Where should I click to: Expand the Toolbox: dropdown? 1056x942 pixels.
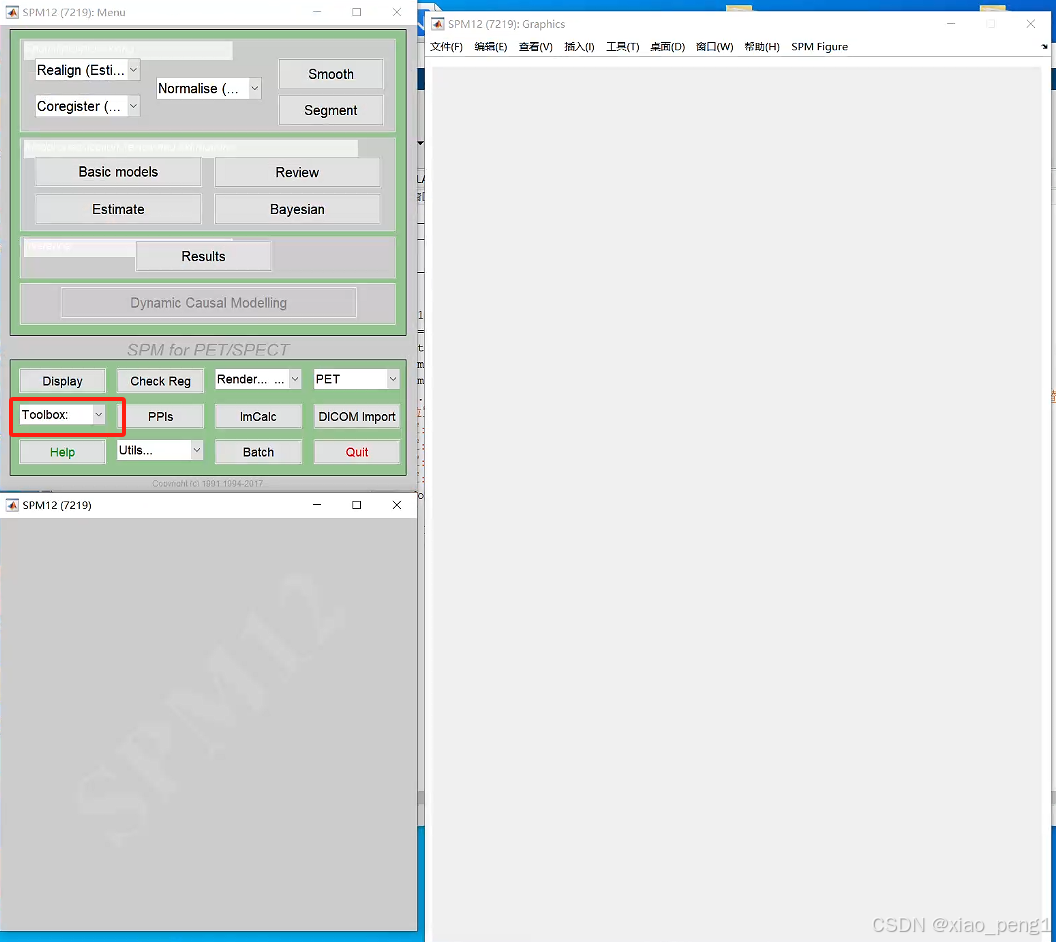(x=63, y=415)
